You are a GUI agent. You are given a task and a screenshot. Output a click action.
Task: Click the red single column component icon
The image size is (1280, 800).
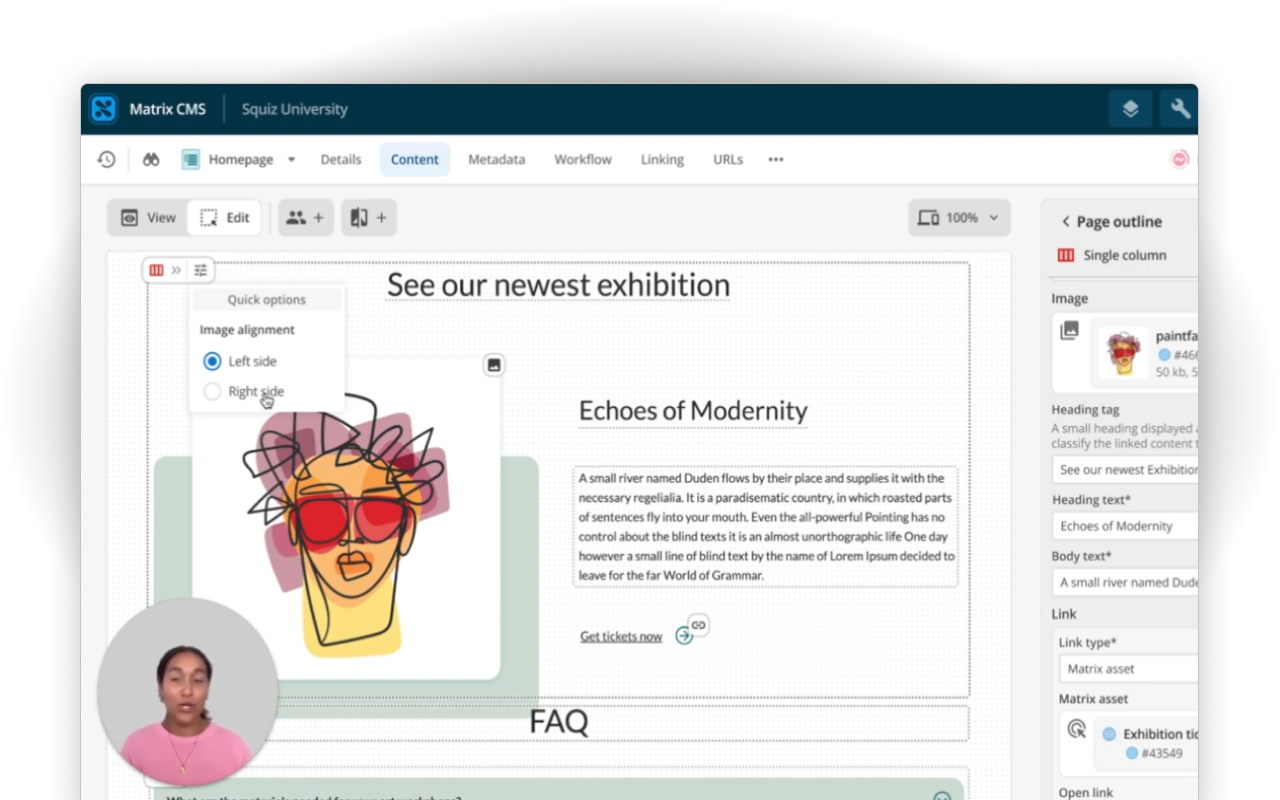point(156,270)
